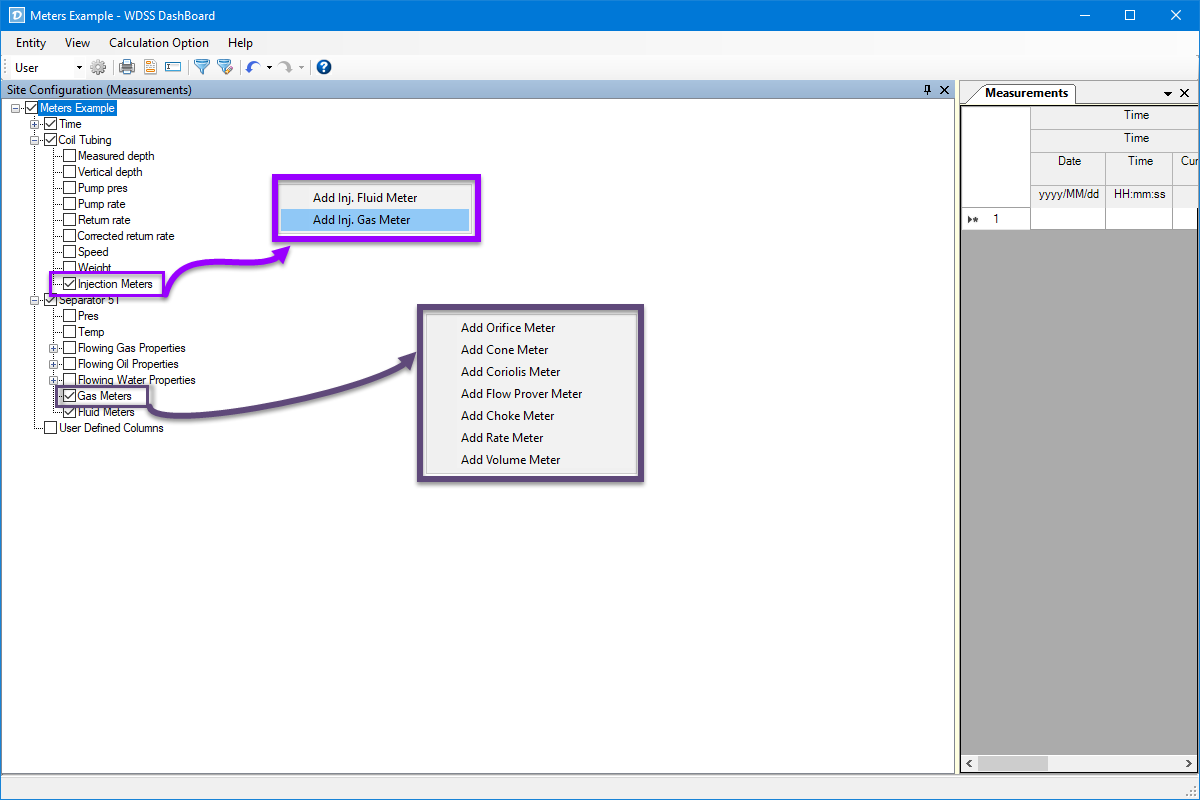
Task: Open the undo history dropdown arrow
Action: pos(269,67)
